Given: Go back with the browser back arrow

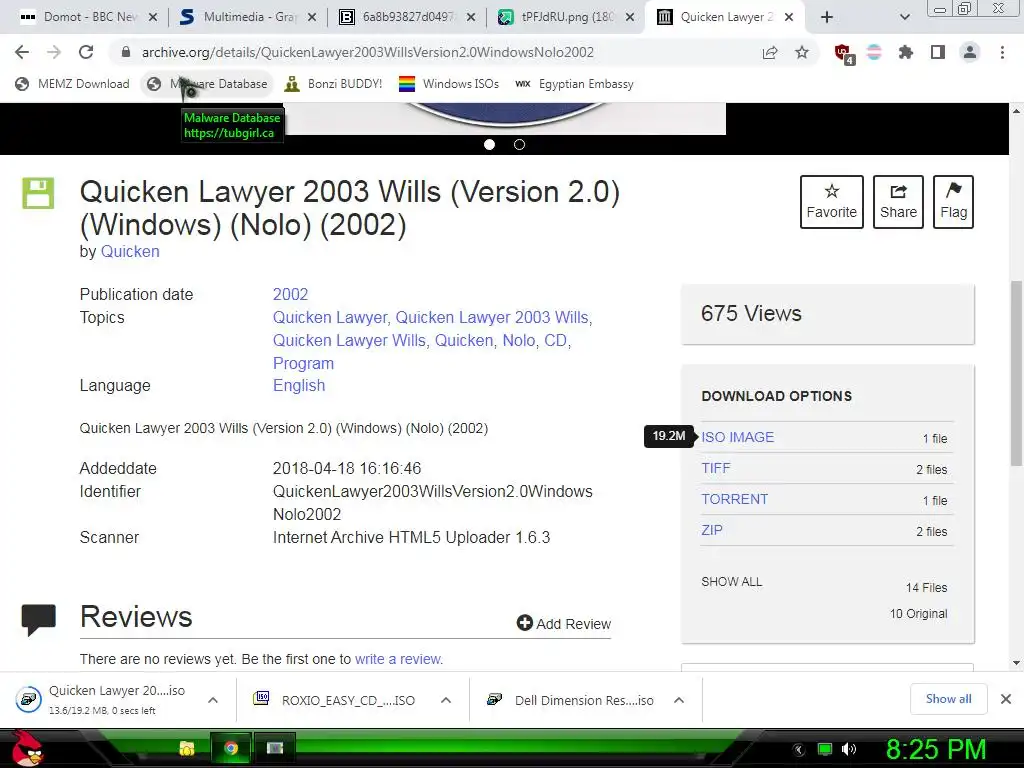Looking at the screenshot, I should (22, 52).
